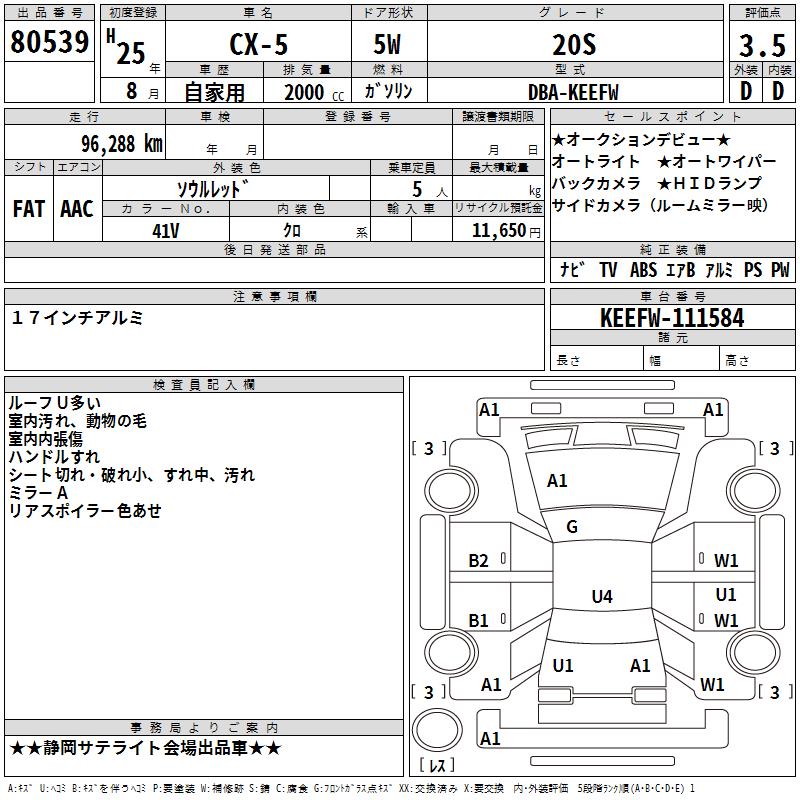Select the registration month 8

132,91
